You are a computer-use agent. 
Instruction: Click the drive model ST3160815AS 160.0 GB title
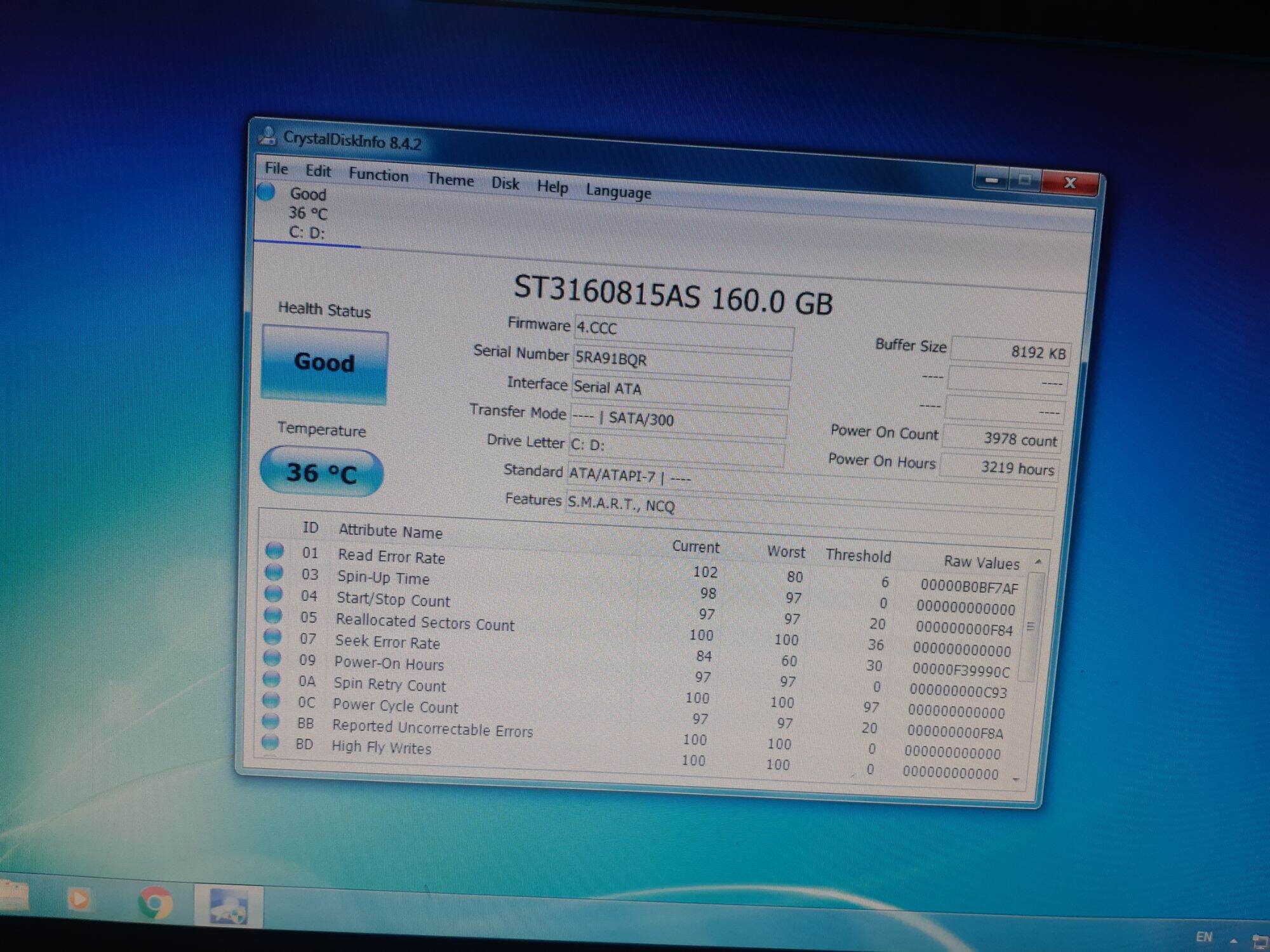[x=672, y=296]
